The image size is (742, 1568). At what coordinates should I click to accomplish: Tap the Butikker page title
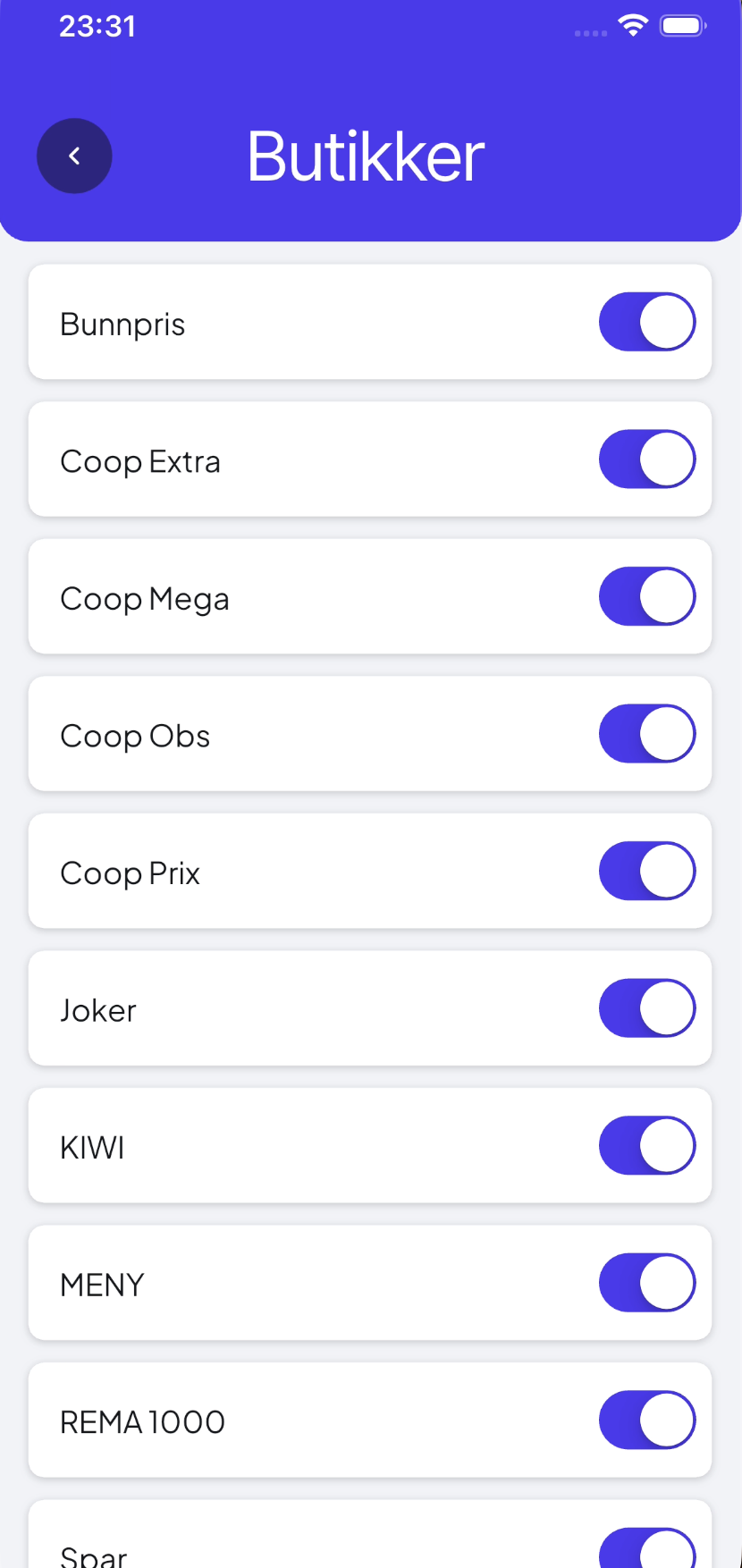click(x=366, y=156)
